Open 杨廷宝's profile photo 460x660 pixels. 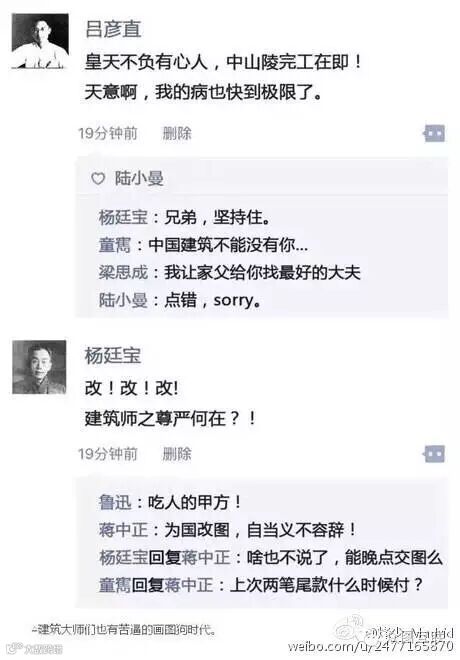coord(39,367)
